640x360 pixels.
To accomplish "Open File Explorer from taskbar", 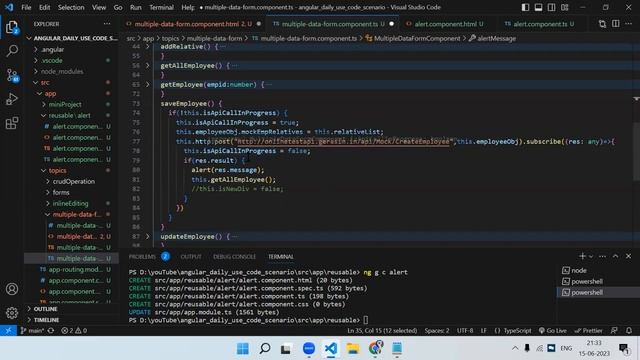I will point(353,349).
